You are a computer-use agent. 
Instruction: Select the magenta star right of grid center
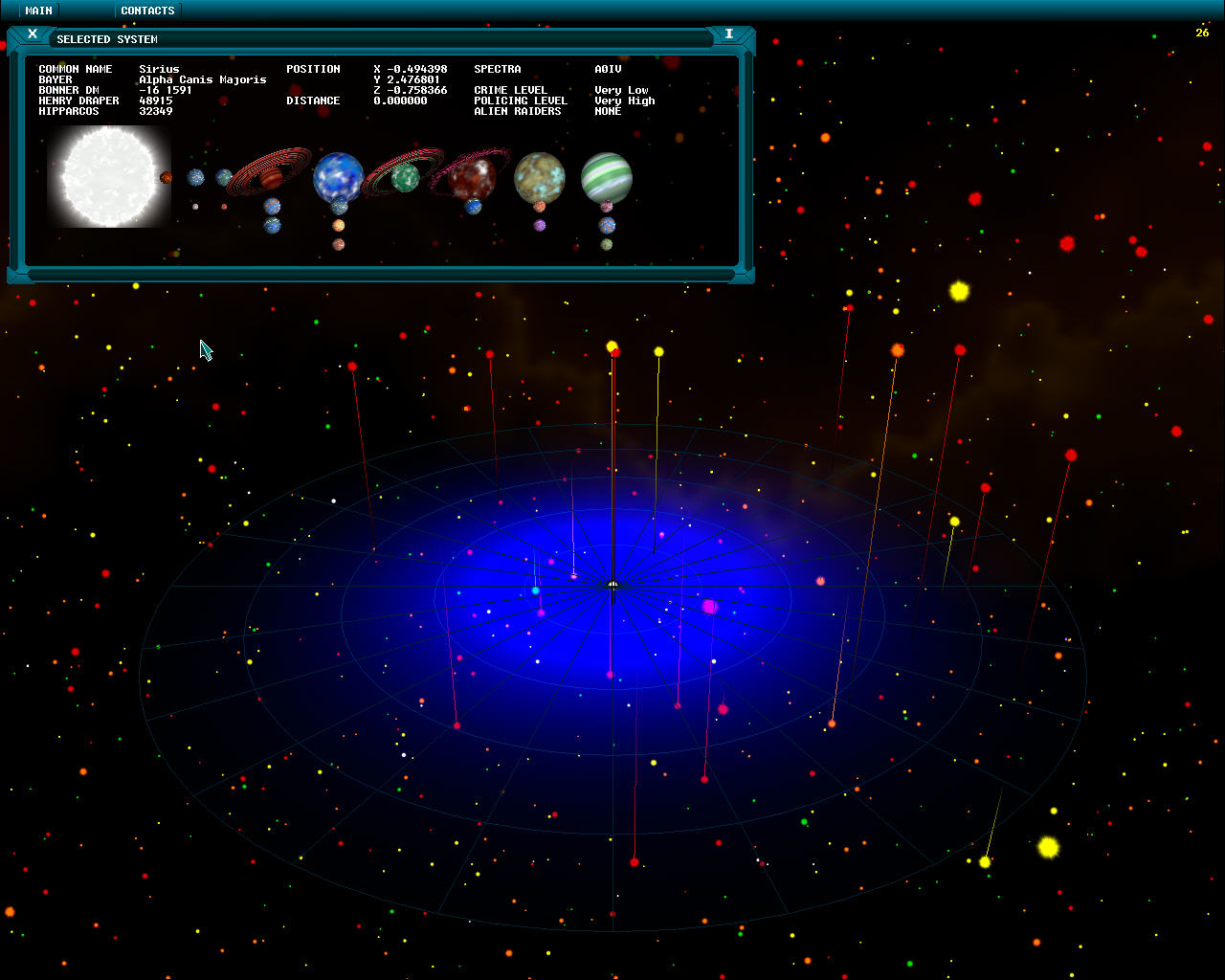coord(709,607)
